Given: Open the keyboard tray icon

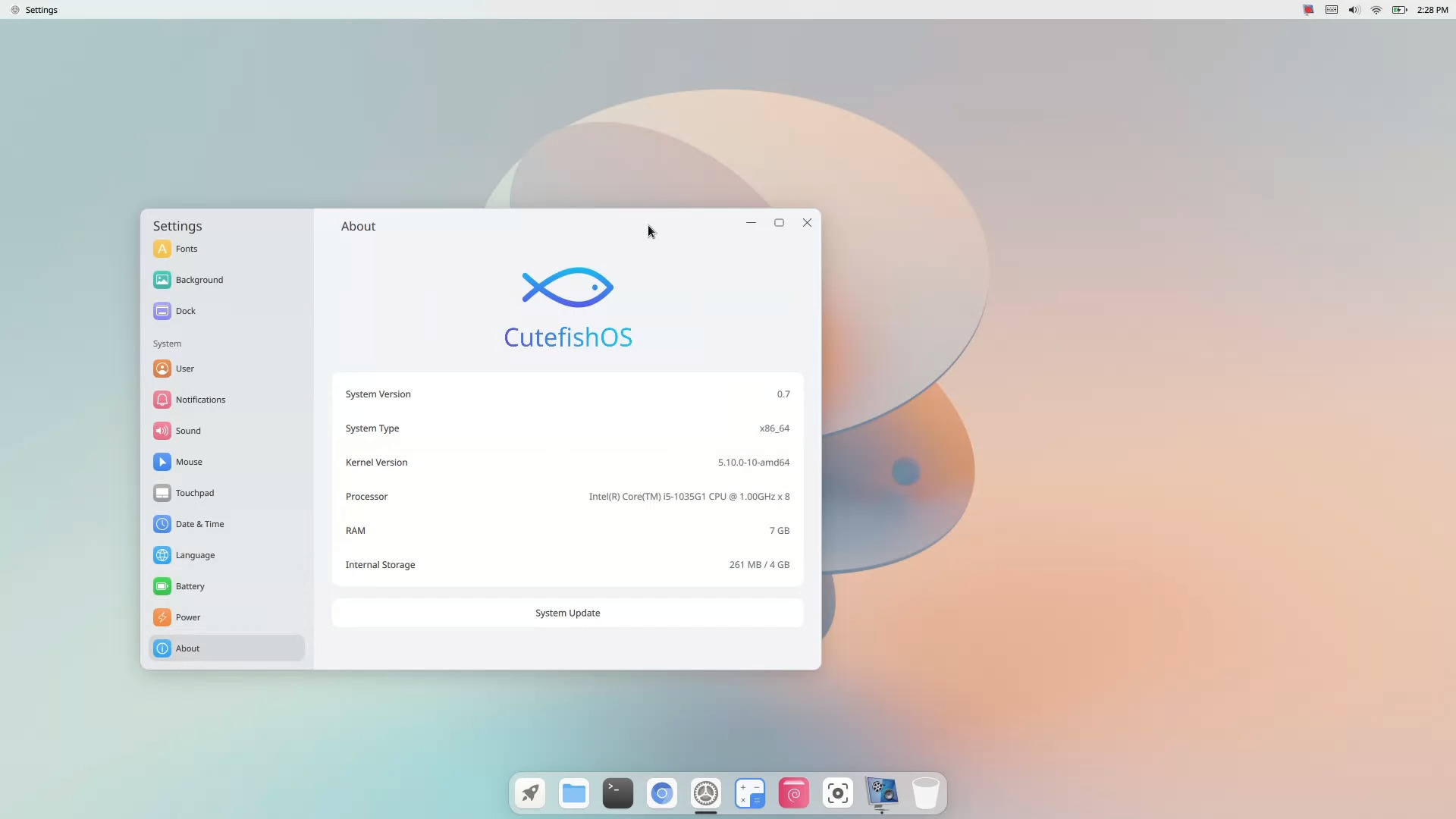Looking at the screenshot, I should tap(1332, 10).
